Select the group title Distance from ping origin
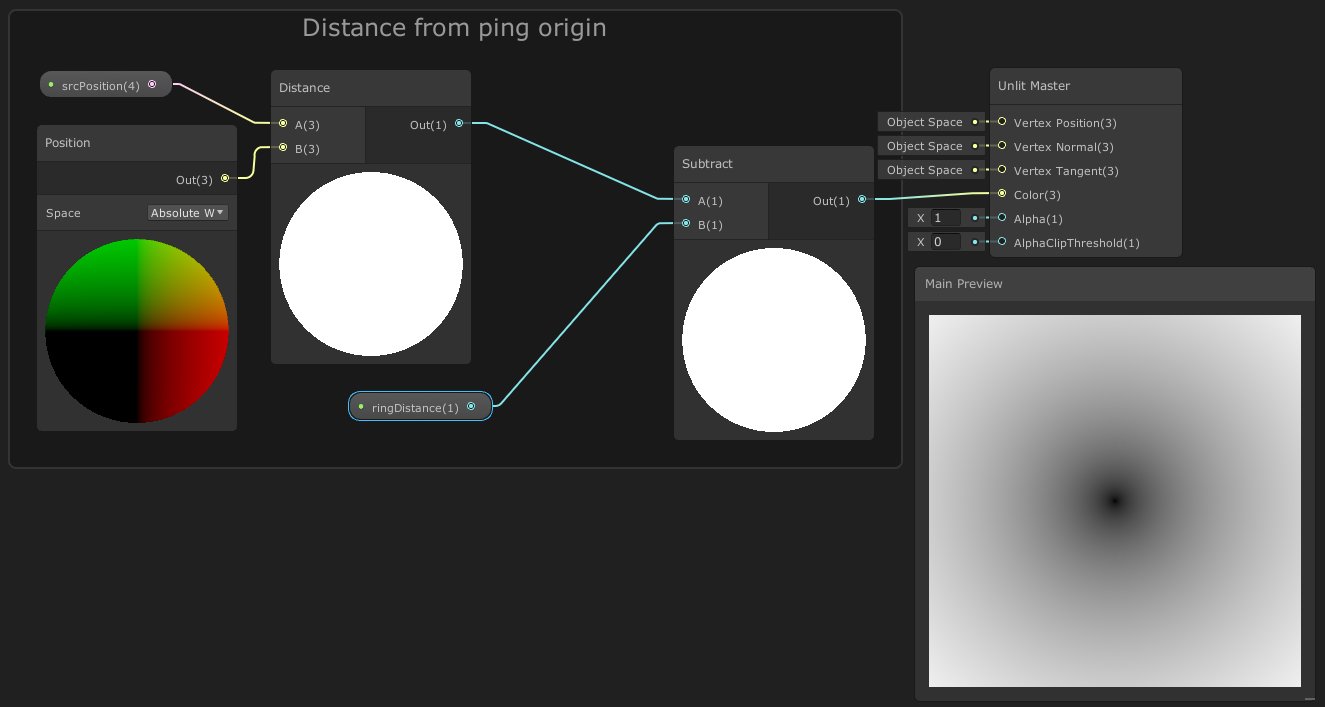This screenshot has width=1325, height=707. 454,28
